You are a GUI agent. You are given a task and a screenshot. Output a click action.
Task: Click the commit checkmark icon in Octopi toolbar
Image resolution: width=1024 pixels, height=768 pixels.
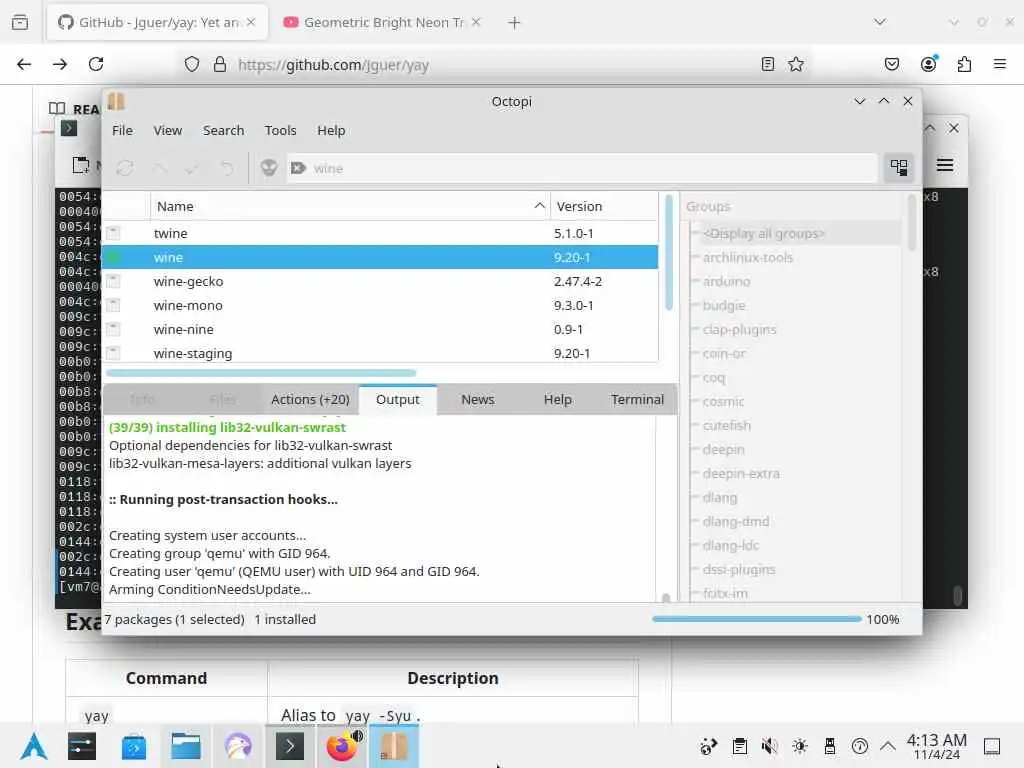tap(192, 168)
